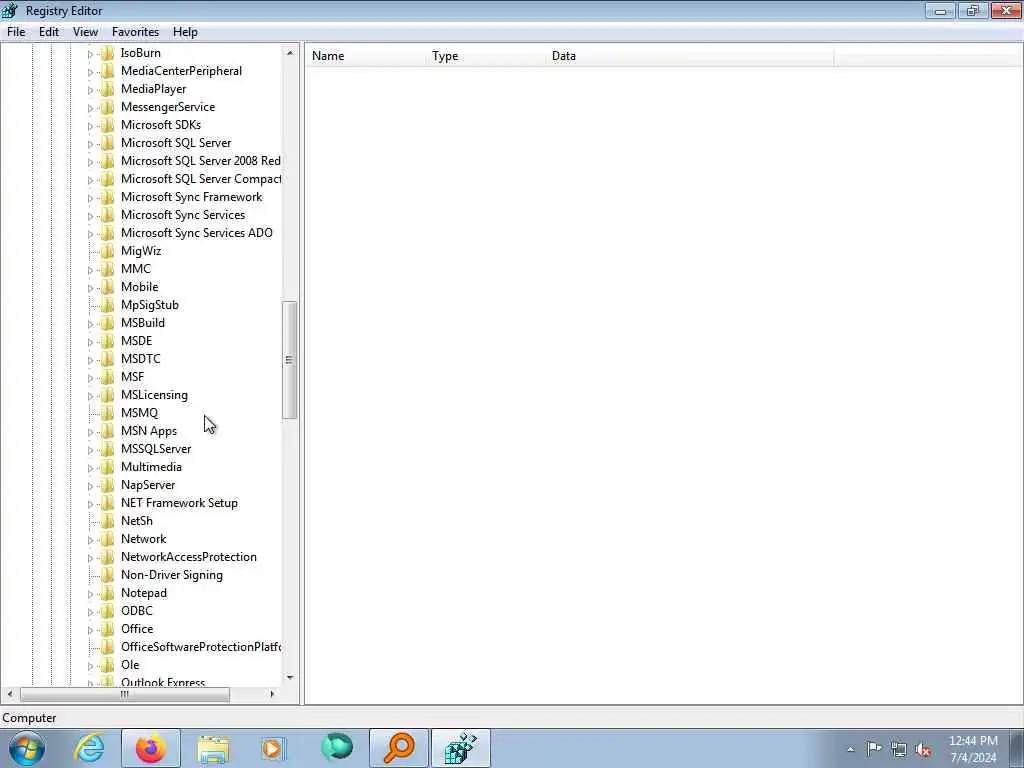1024x768 pixels.
Task: Sort values by the Data column header
Action: tap(690, 56)
